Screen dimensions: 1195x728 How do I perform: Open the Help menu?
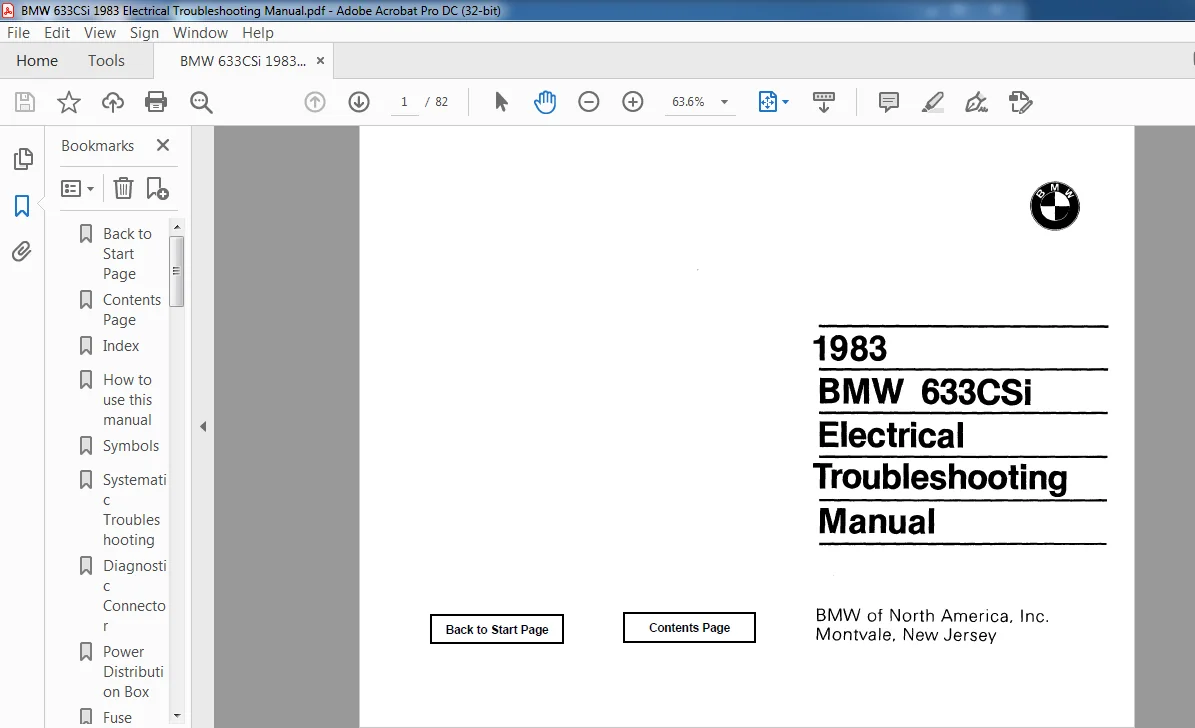258,33
